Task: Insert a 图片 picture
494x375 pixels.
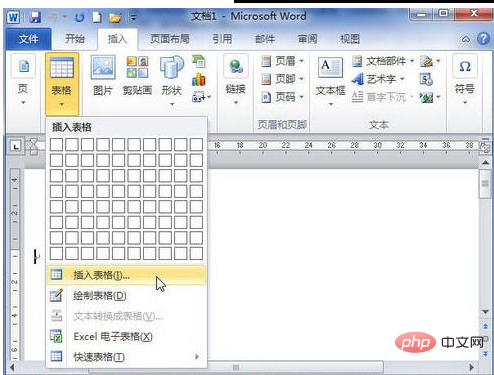Action: (103, 77)
